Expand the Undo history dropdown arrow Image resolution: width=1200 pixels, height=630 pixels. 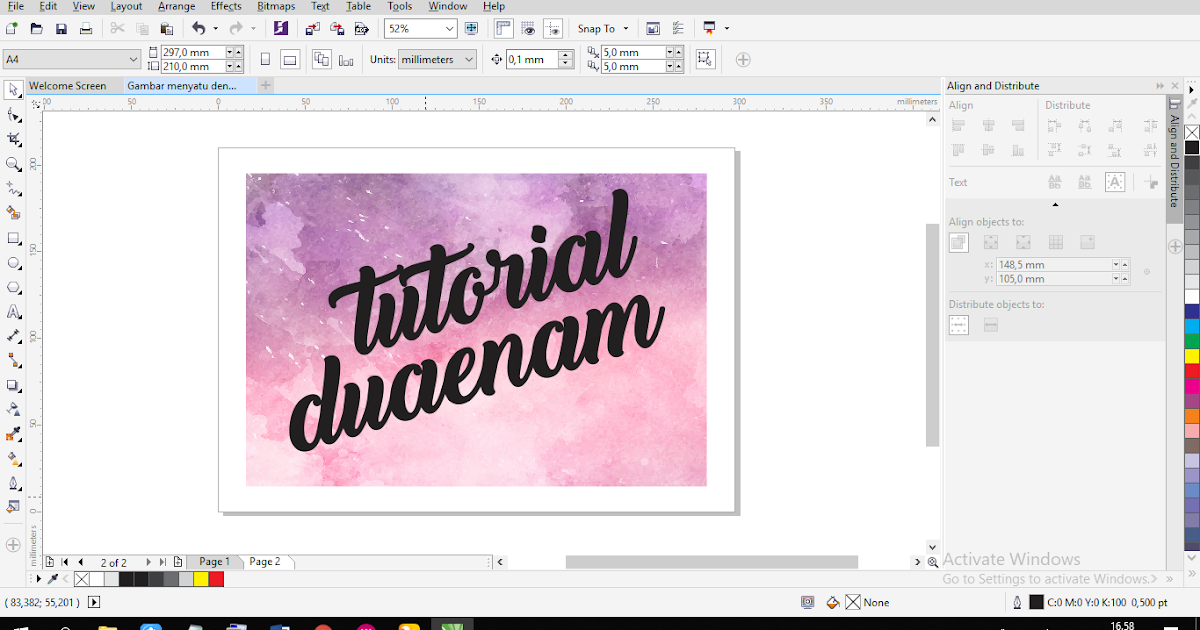(217, 29)
